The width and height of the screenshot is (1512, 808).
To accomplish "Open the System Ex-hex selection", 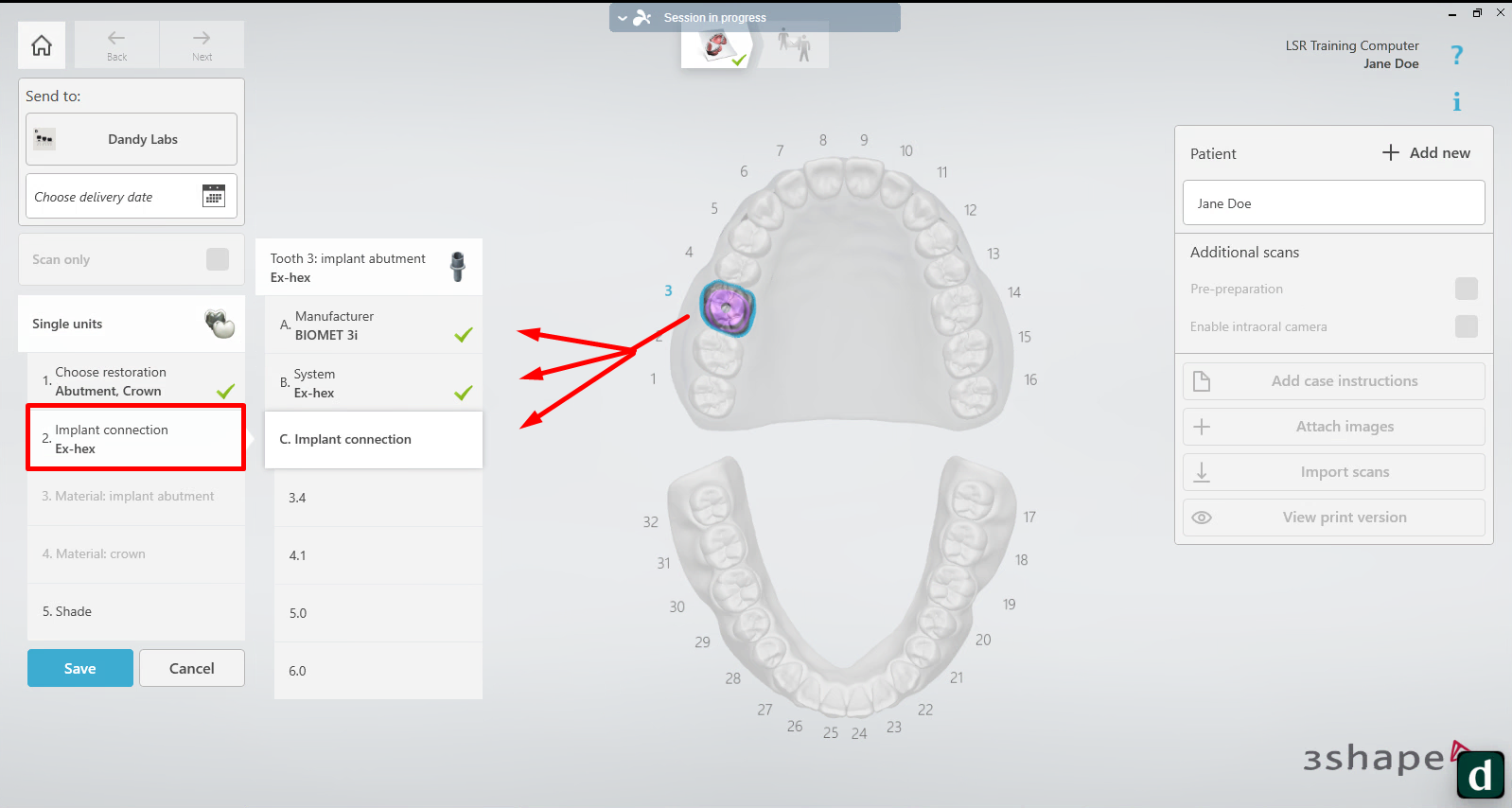I will [374, 383].
